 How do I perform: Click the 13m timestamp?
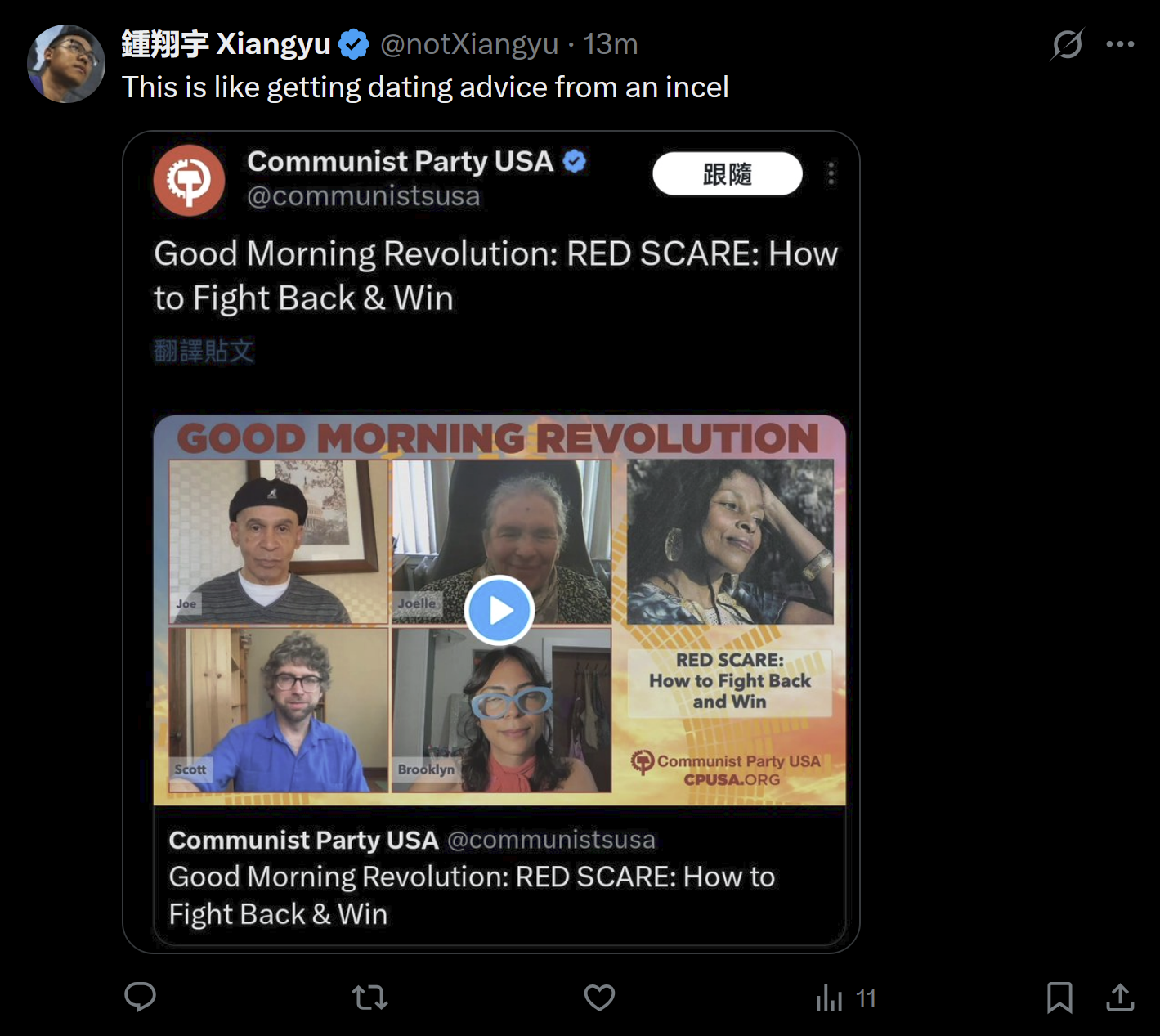click(x=610, y=44)
